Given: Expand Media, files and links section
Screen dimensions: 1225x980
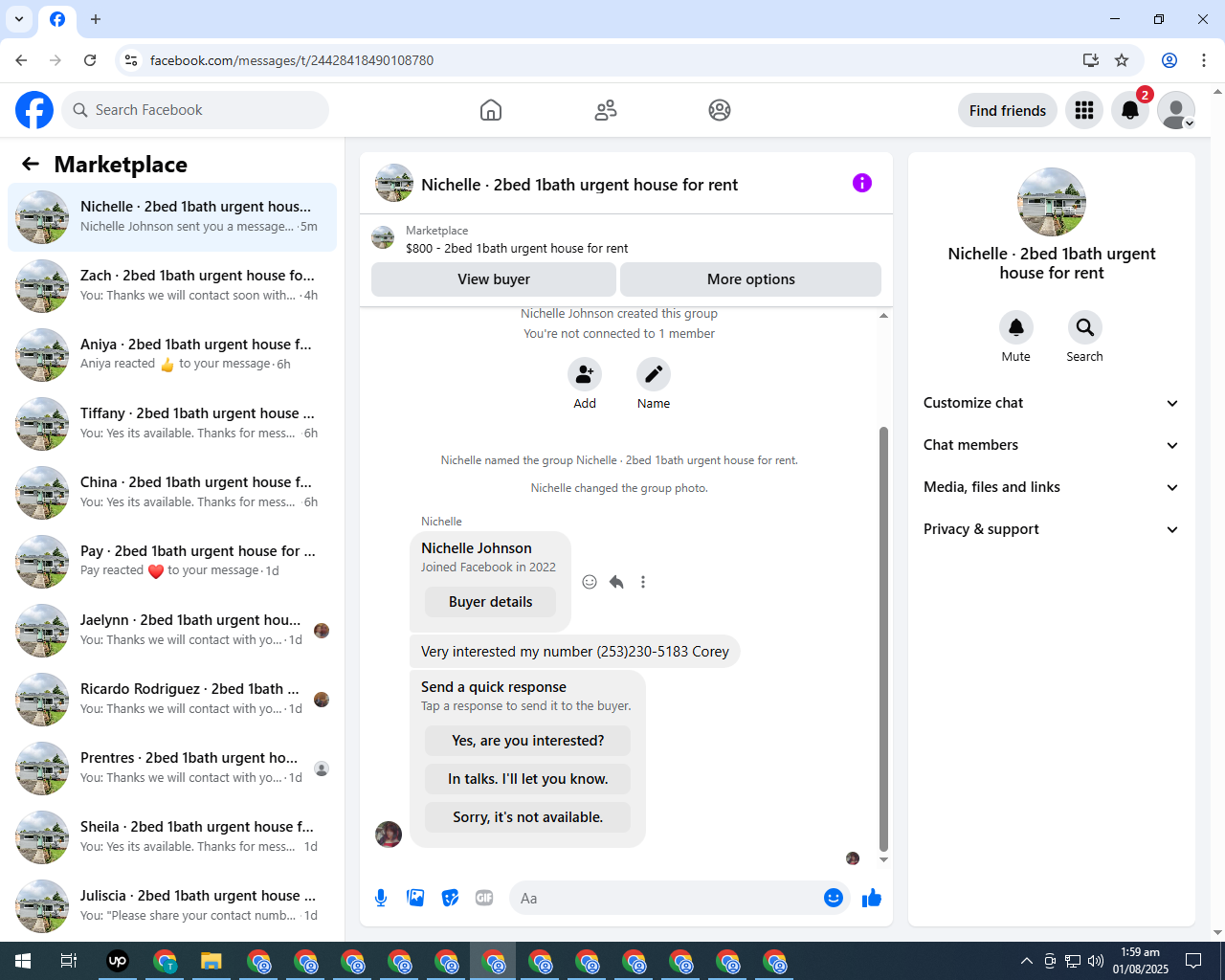Looking at the screenshot, I should point(1052,487).
